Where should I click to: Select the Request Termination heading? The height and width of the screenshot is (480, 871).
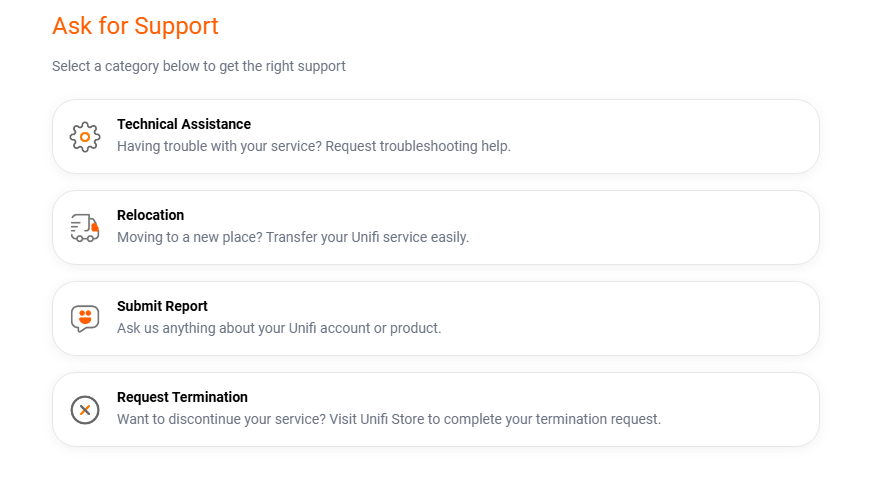point(182,397)
